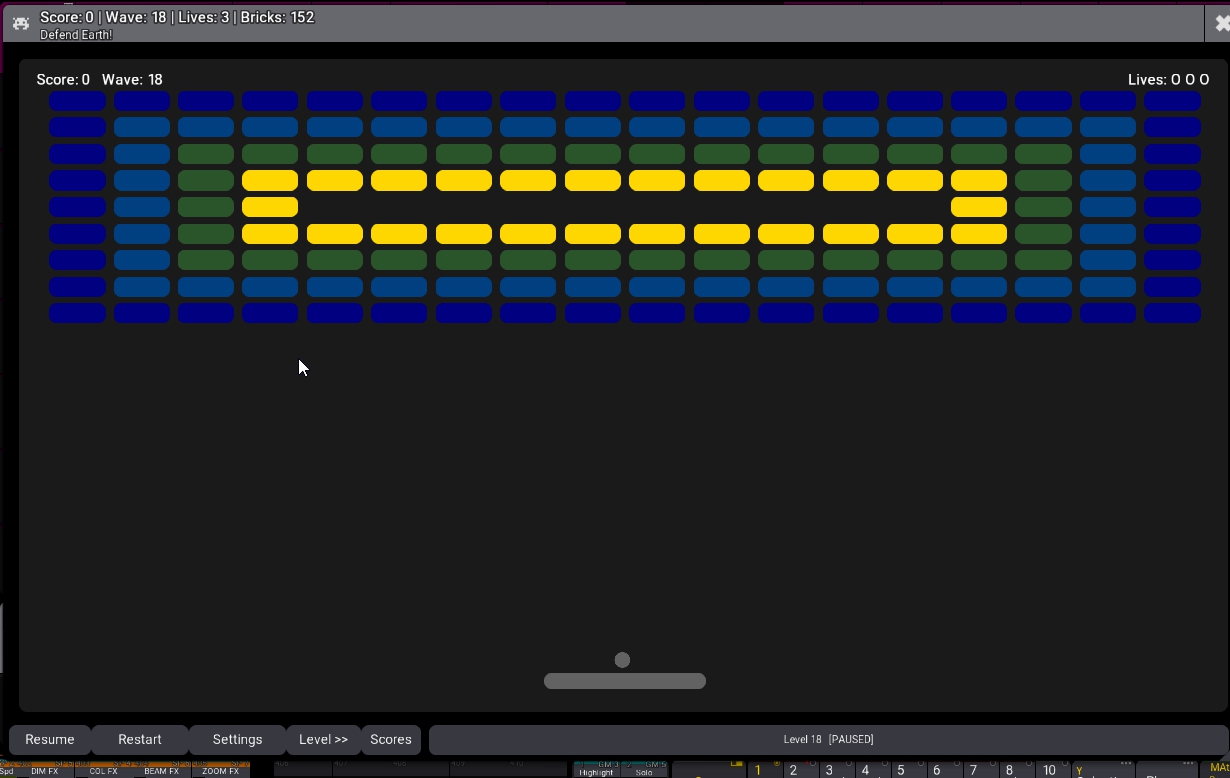Close the game window with the X
Image resolution: width=1230 pixels, height=778 pixels.
pos(1218,22)
